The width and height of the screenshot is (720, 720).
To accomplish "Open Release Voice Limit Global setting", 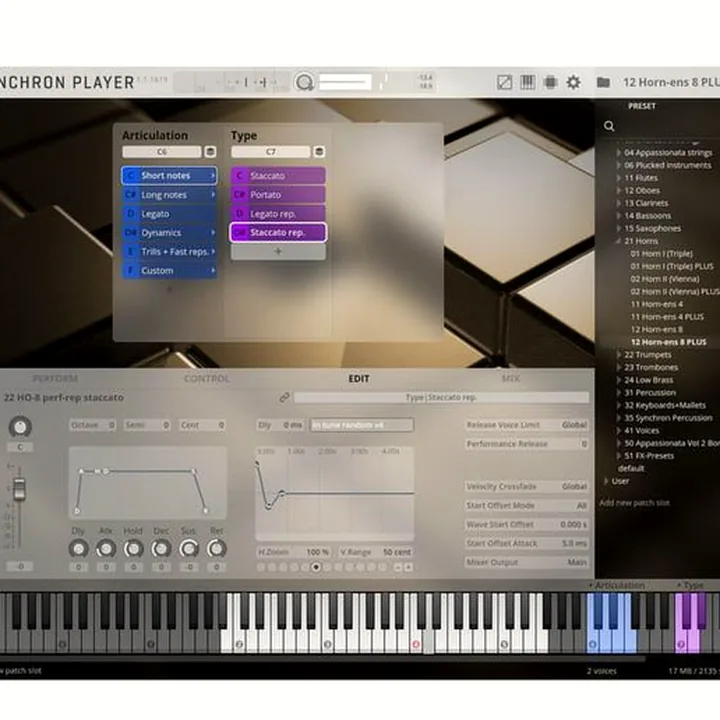I will [x=527, y=425].
